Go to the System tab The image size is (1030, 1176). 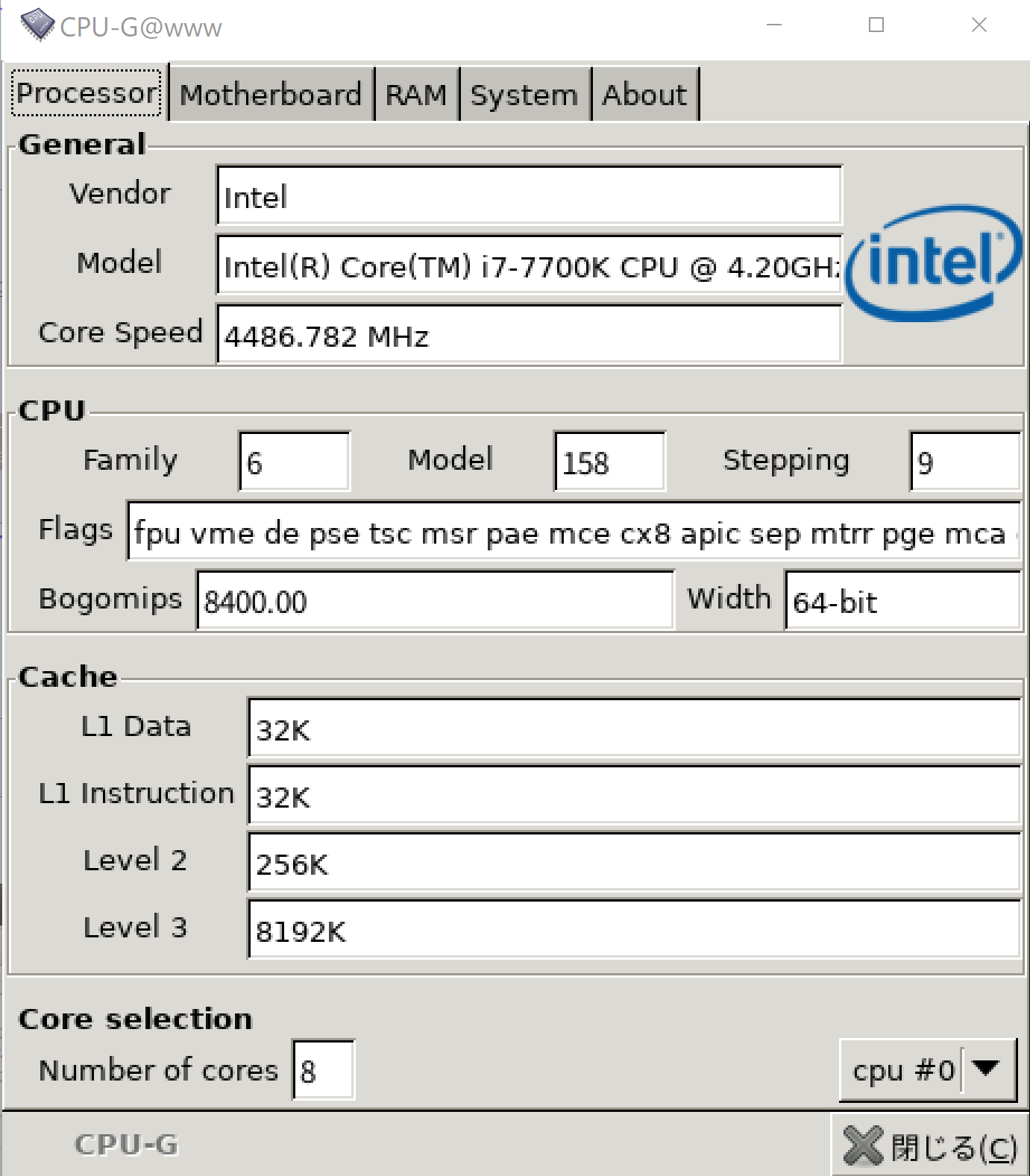pyautogui.click(x=524, y=95)
